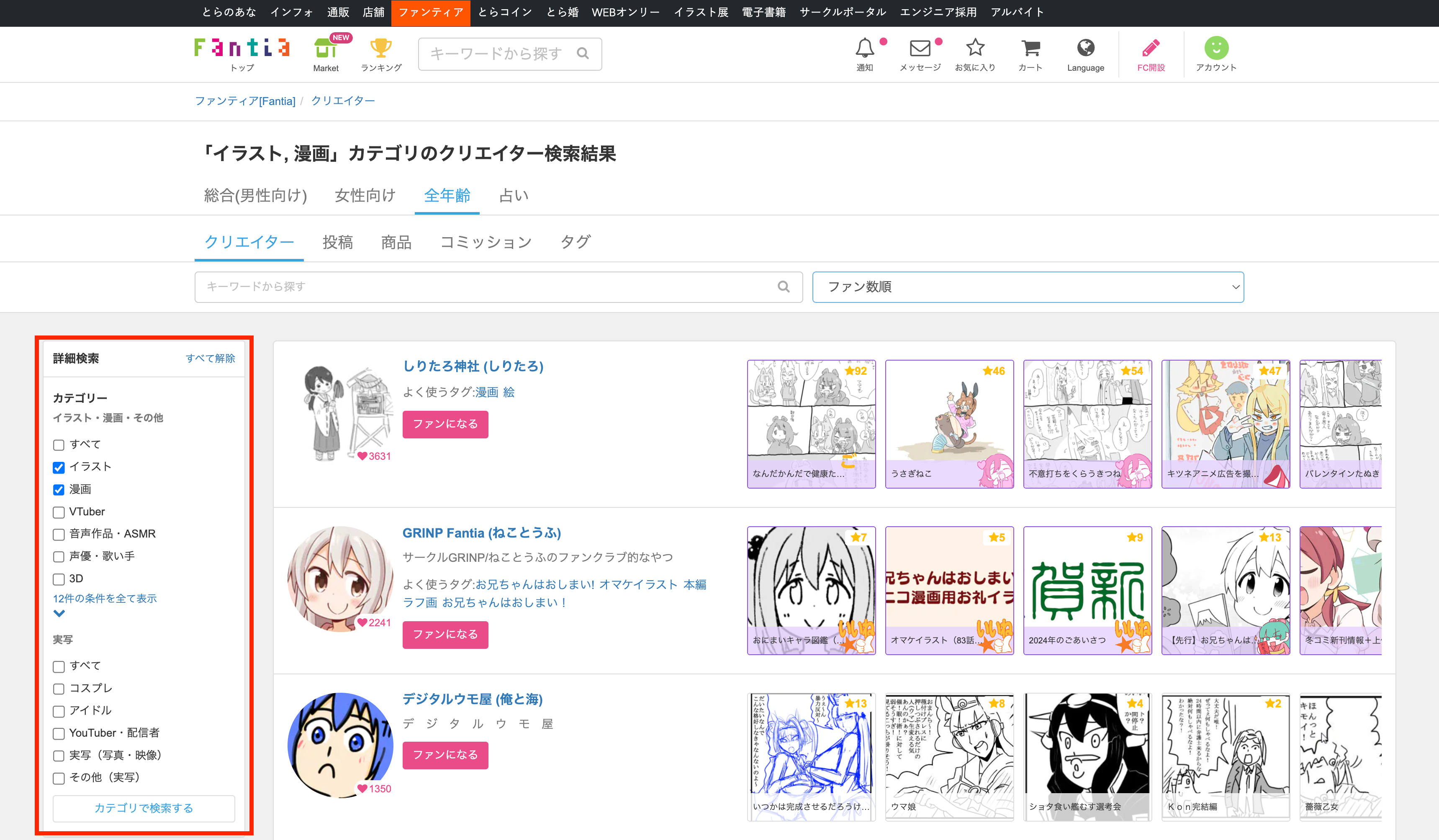Click the chevron below 12件の条件を全て表示

pyautogui.click(x=59, y=613)
